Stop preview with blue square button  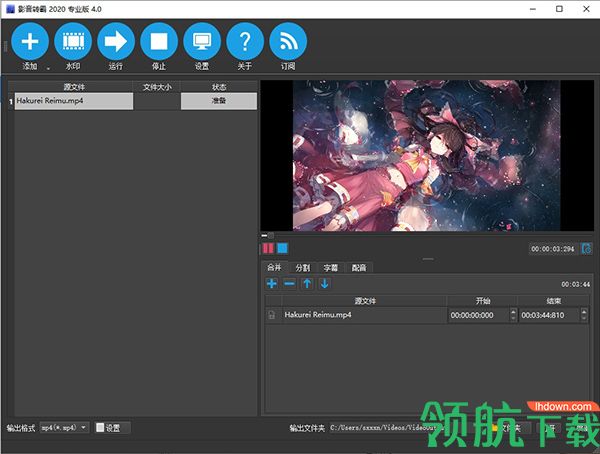pos(282,248)
